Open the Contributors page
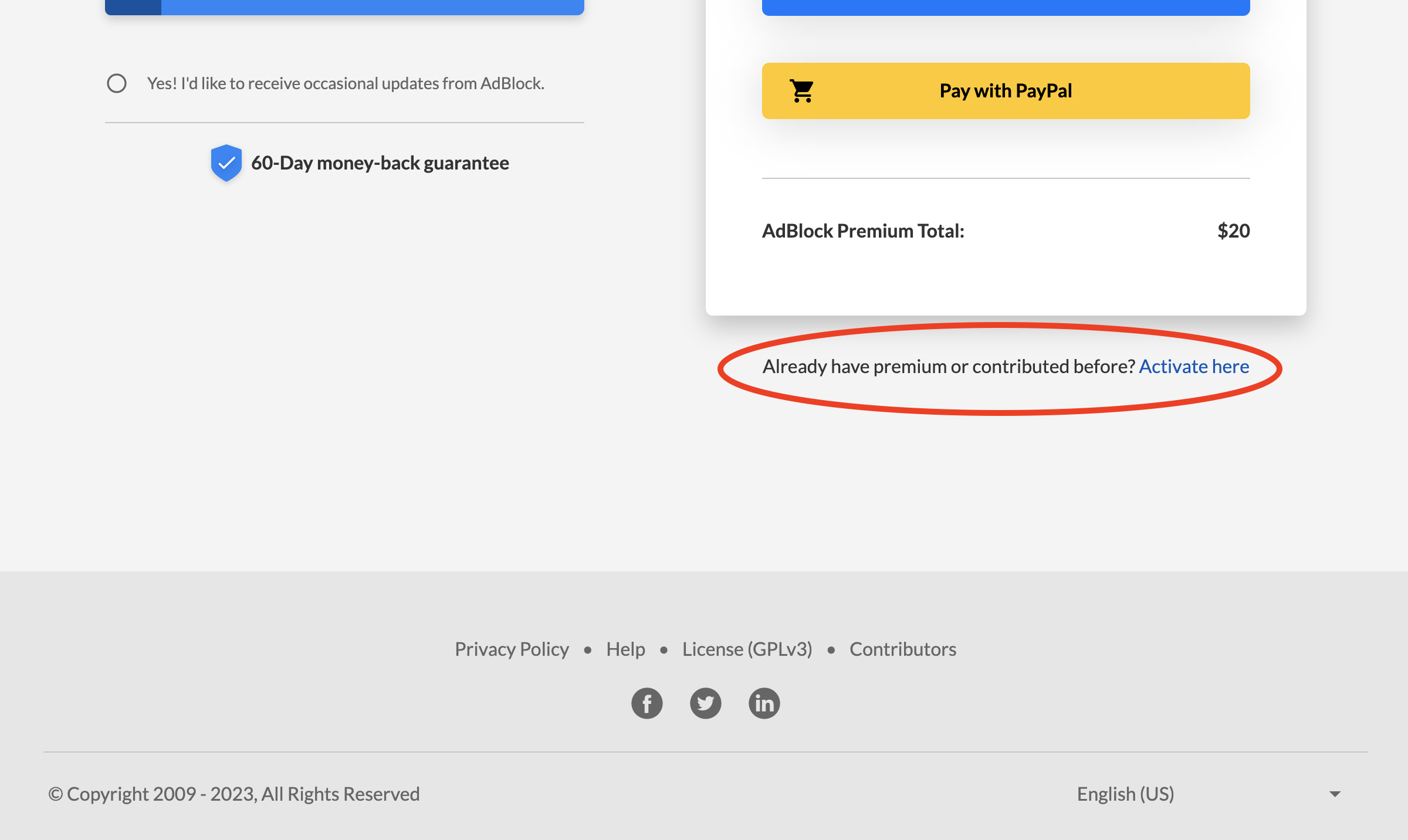The width and height of the screenshot is (1408, 840). click(x=902, y=649)
